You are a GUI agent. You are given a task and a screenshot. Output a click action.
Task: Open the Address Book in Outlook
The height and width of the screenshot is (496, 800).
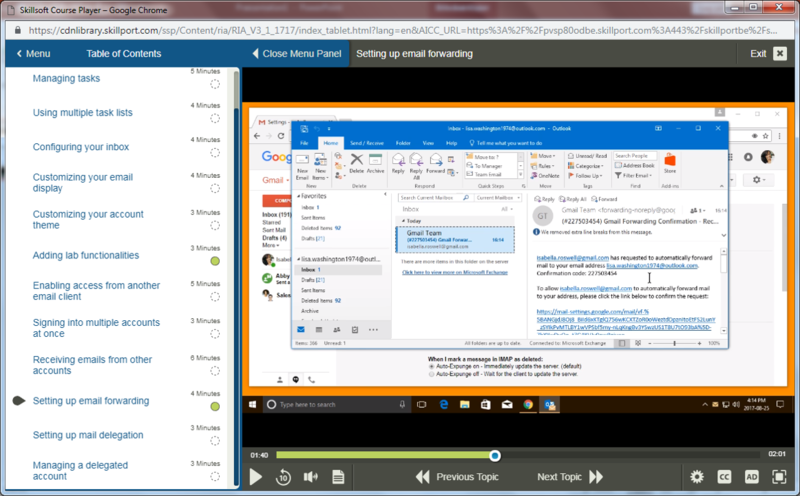(x=634, y=165)
